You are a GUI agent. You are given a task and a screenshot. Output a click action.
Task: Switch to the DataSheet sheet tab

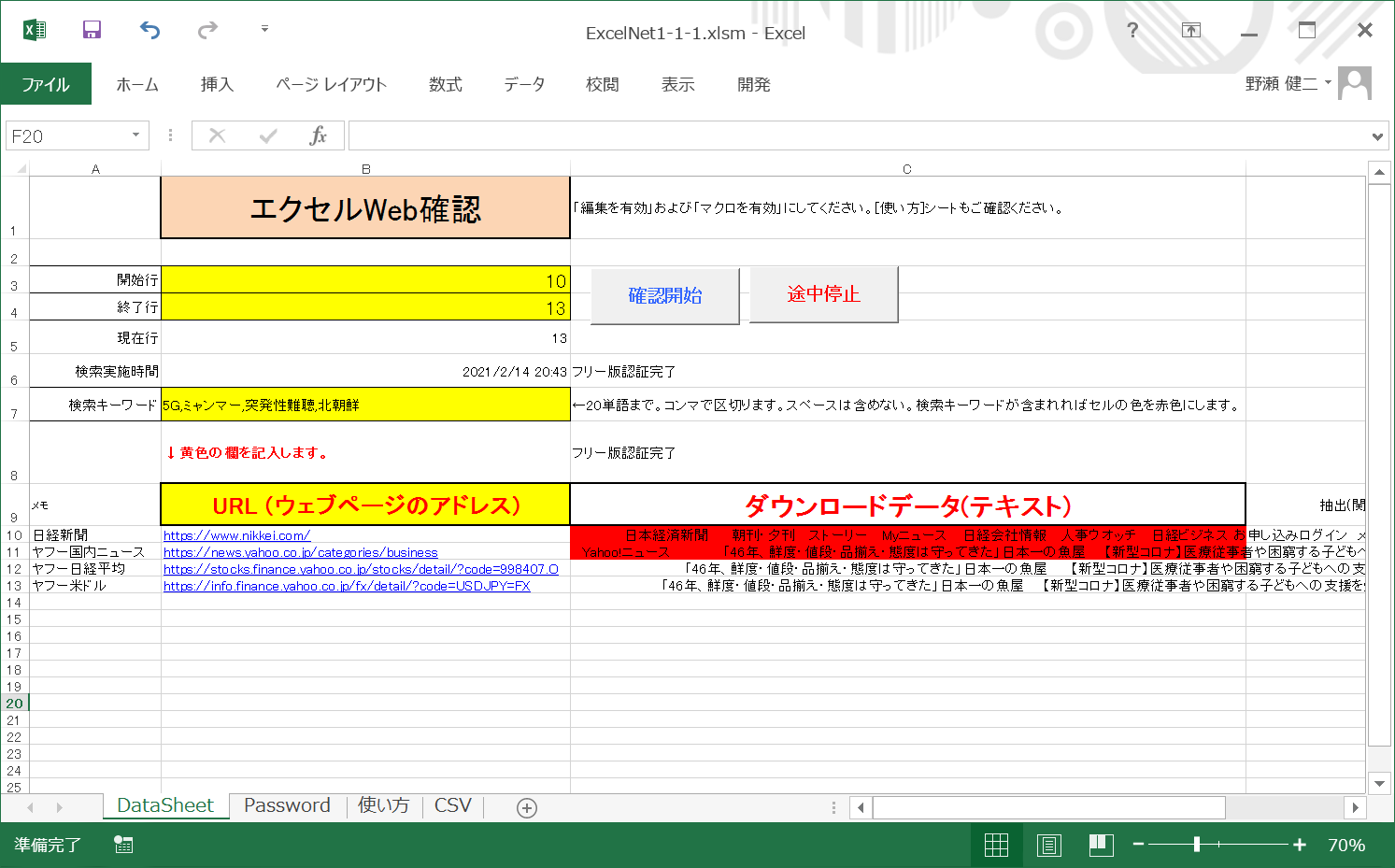click(165, 805)
